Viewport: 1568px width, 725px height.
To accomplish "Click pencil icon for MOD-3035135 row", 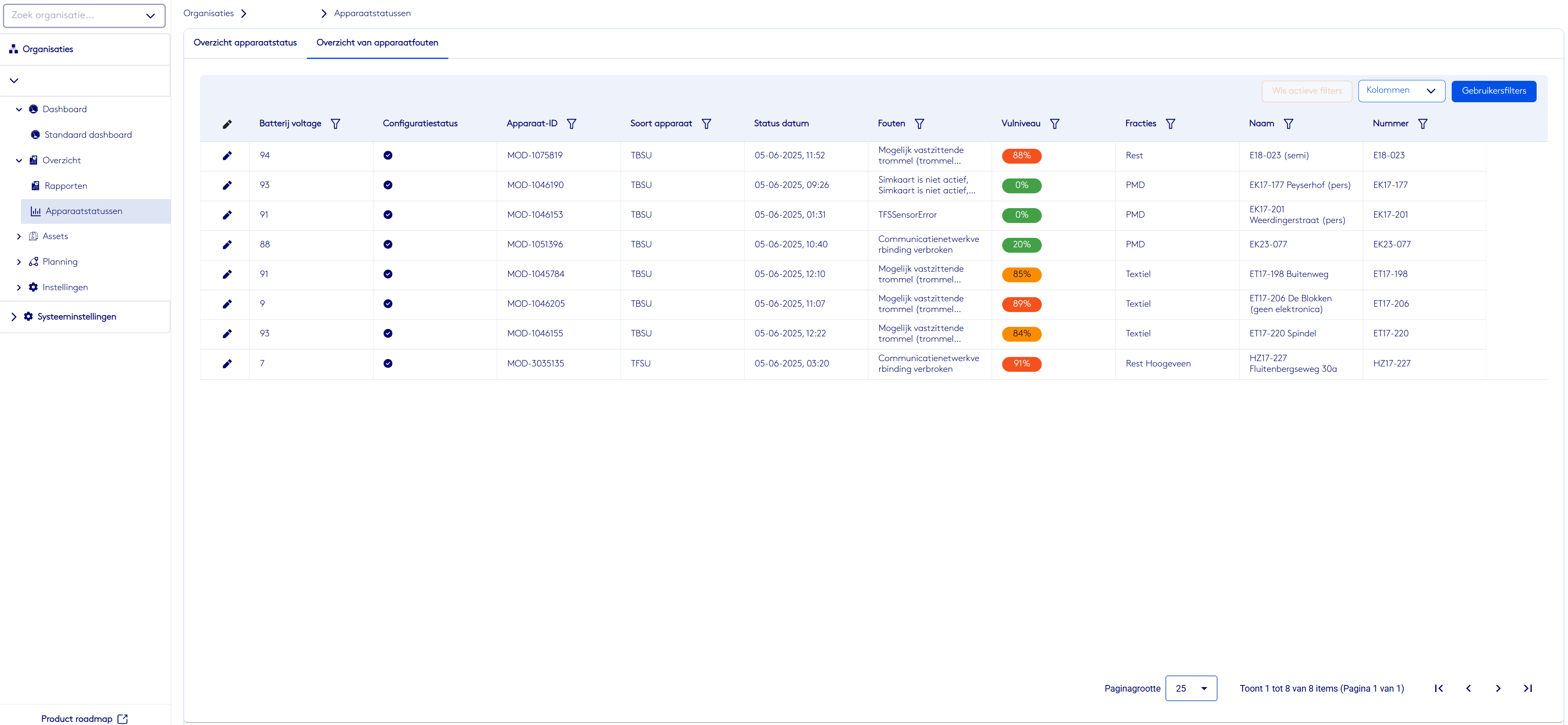I will (227, 364).
